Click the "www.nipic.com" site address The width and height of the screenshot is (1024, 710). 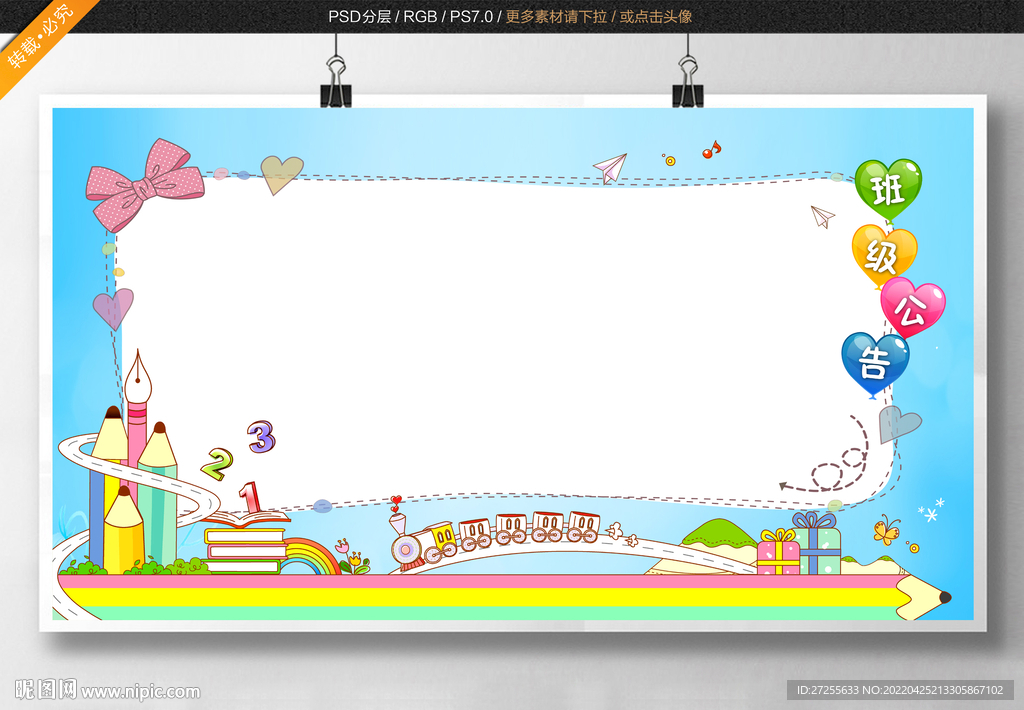[140, 692]
